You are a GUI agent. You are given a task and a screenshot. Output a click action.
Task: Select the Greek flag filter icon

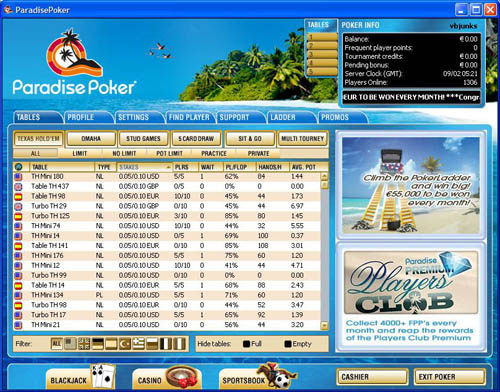[138, 344]
